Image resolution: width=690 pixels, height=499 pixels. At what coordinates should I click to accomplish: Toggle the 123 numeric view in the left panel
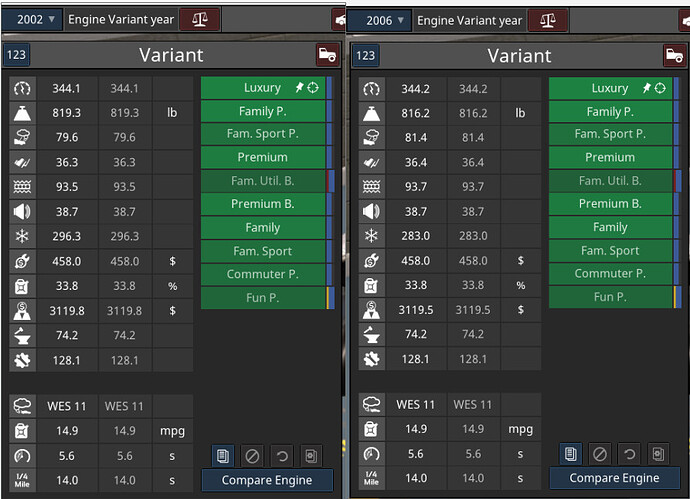(16, 55)
